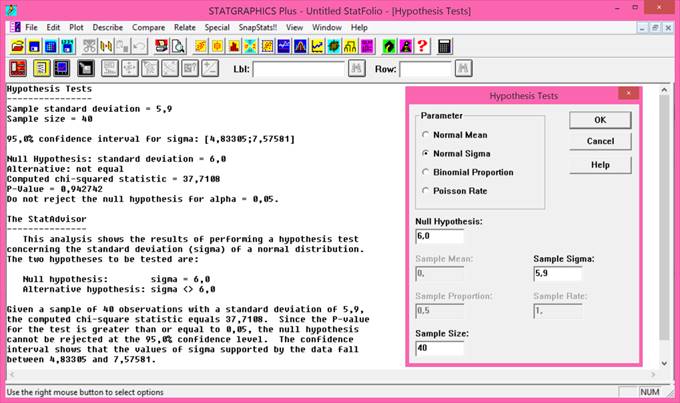Viewport: 680px width, 403px height.
Task: Click the Open StatFolio folder icon
Action: [x=18, y=46]
